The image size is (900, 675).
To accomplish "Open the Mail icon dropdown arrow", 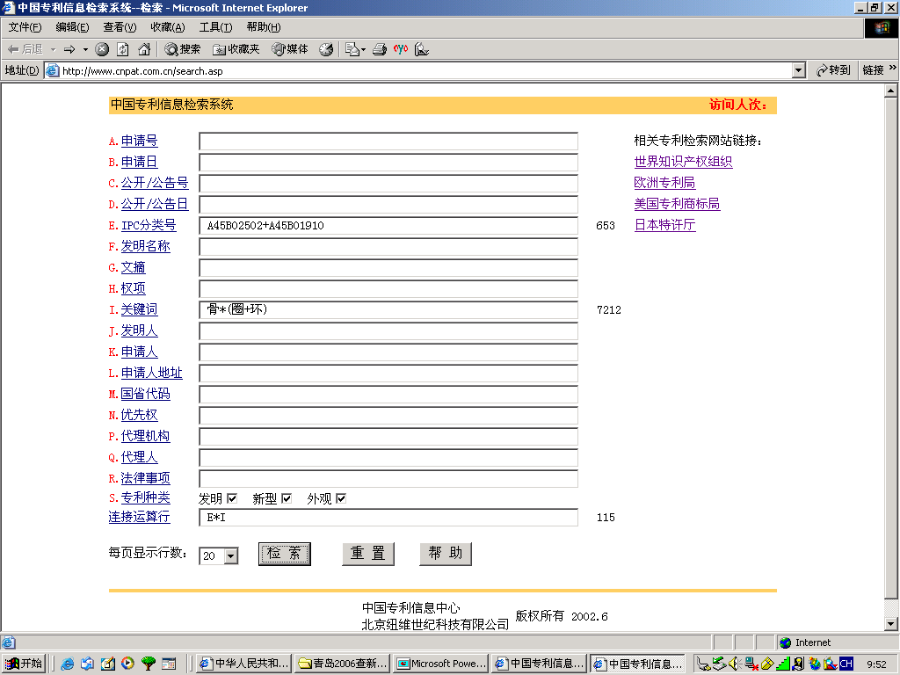I will point(363,50).
